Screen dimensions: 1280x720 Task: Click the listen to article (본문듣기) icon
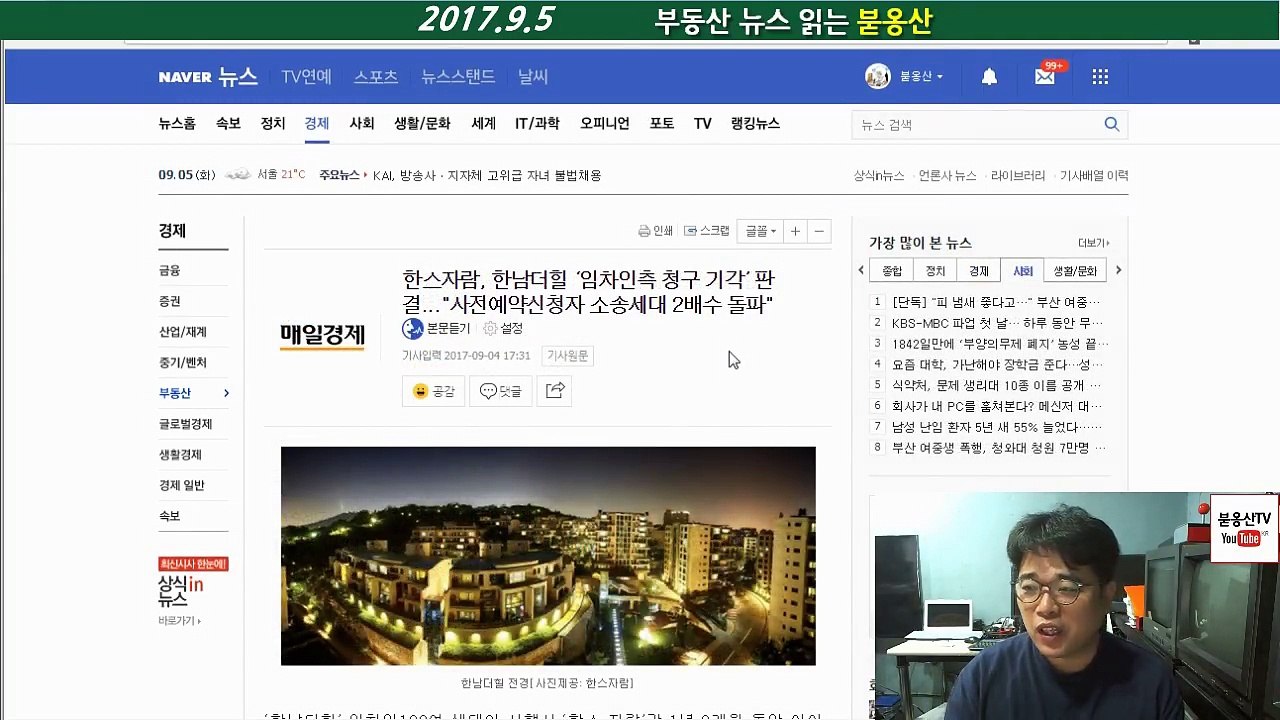(412, 329)
